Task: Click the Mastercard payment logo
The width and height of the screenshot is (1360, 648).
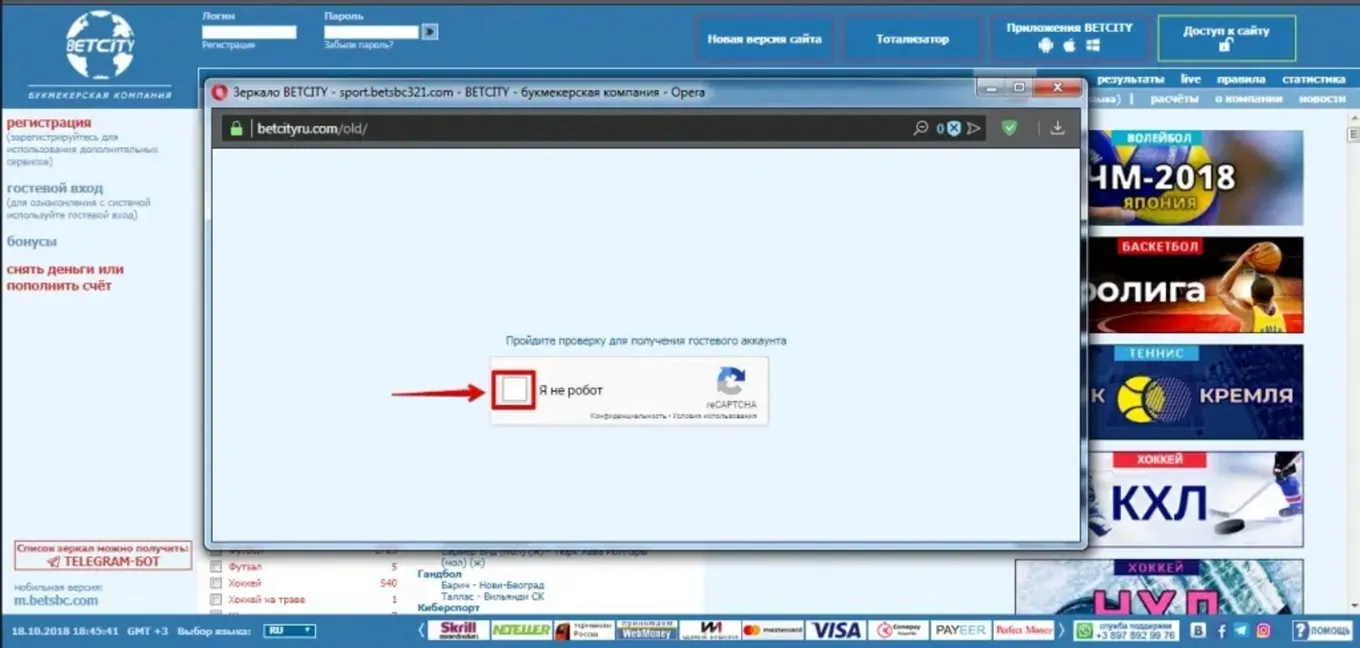Action: 772,630
